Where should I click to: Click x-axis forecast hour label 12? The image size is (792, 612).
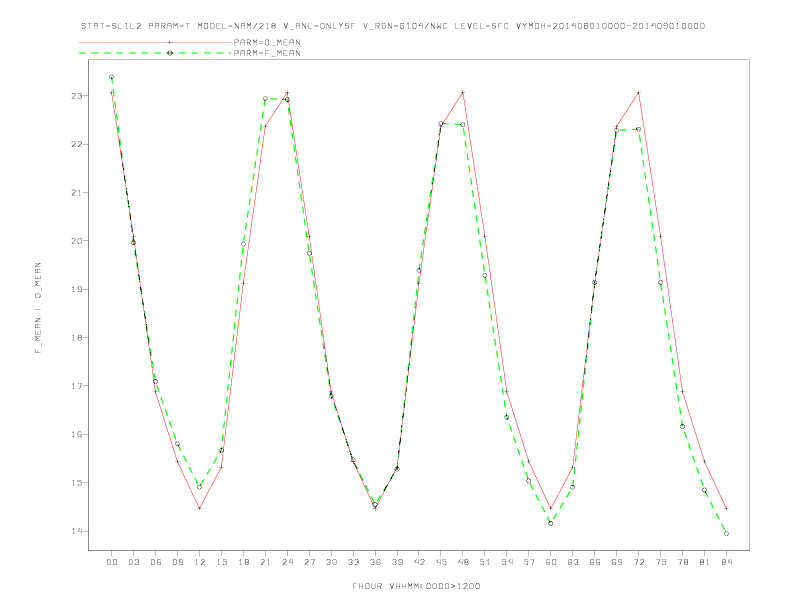coord(200,562)
